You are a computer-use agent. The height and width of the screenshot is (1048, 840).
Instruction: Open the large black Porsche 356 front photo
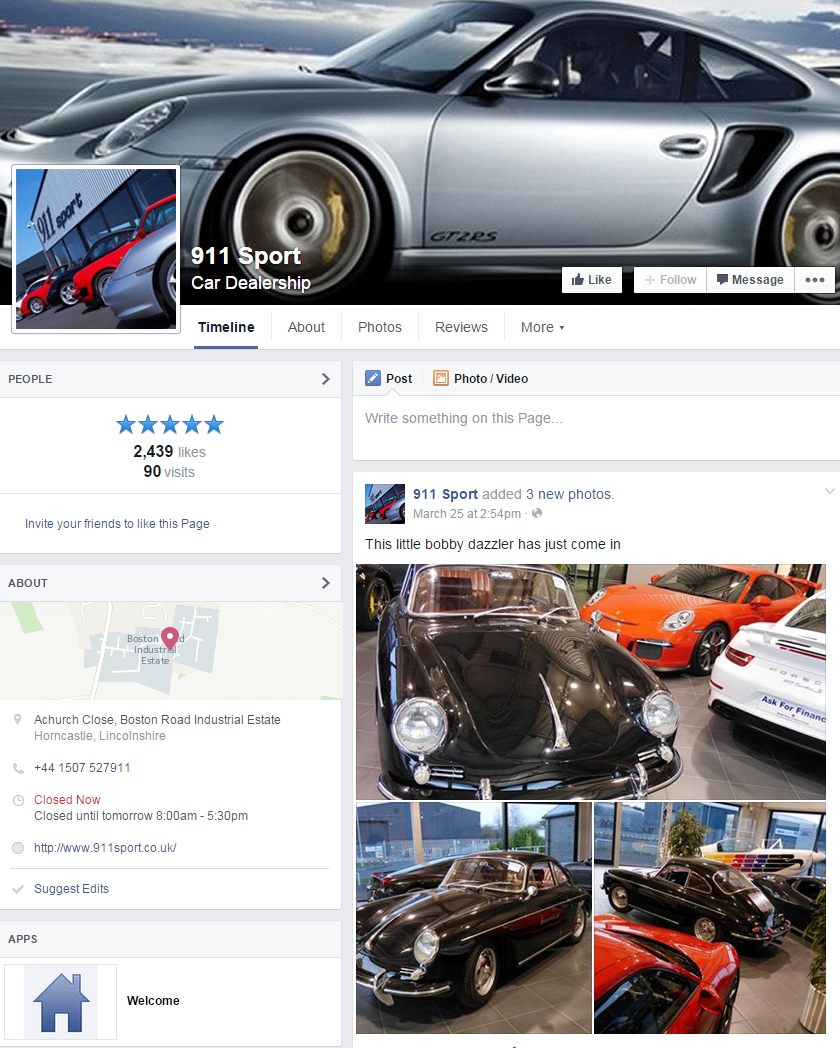591,682
